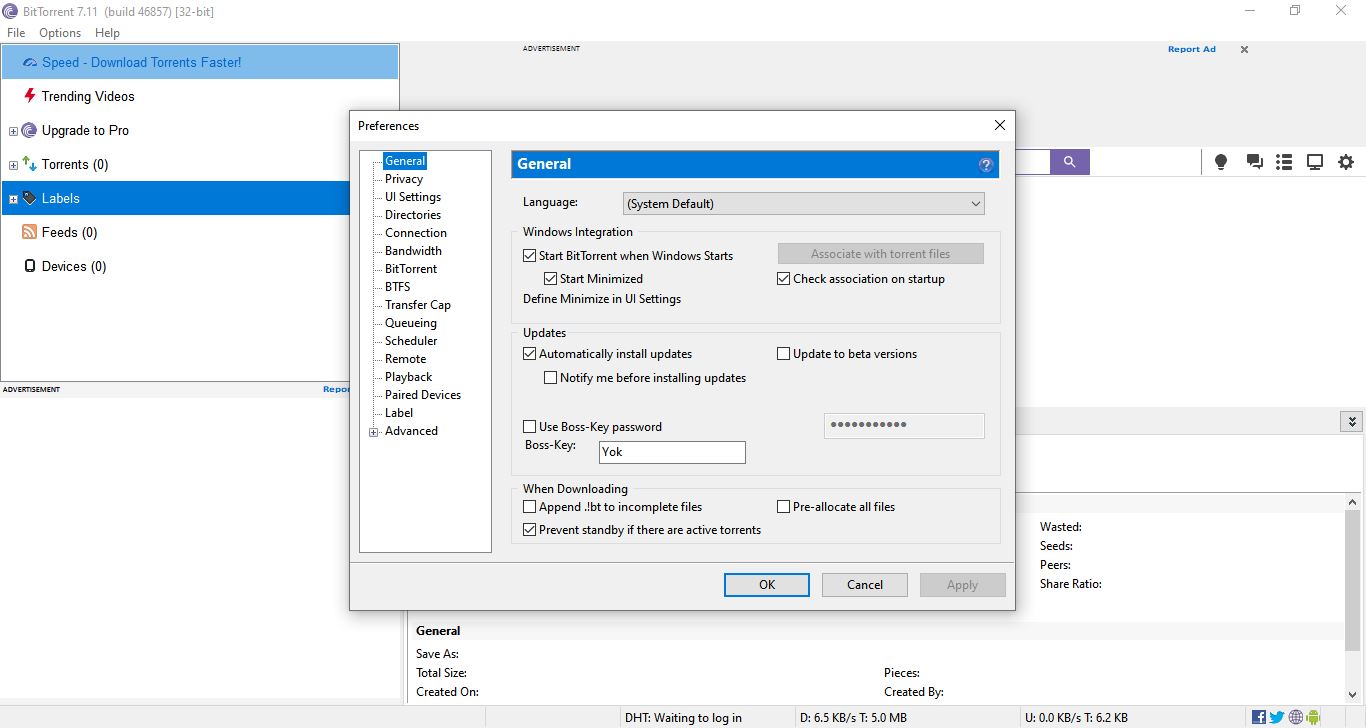The height and width of the screenshot is (728, 1366).
Task: Click the chat bubbles toolbar icon
Action: coord(1254,162)
